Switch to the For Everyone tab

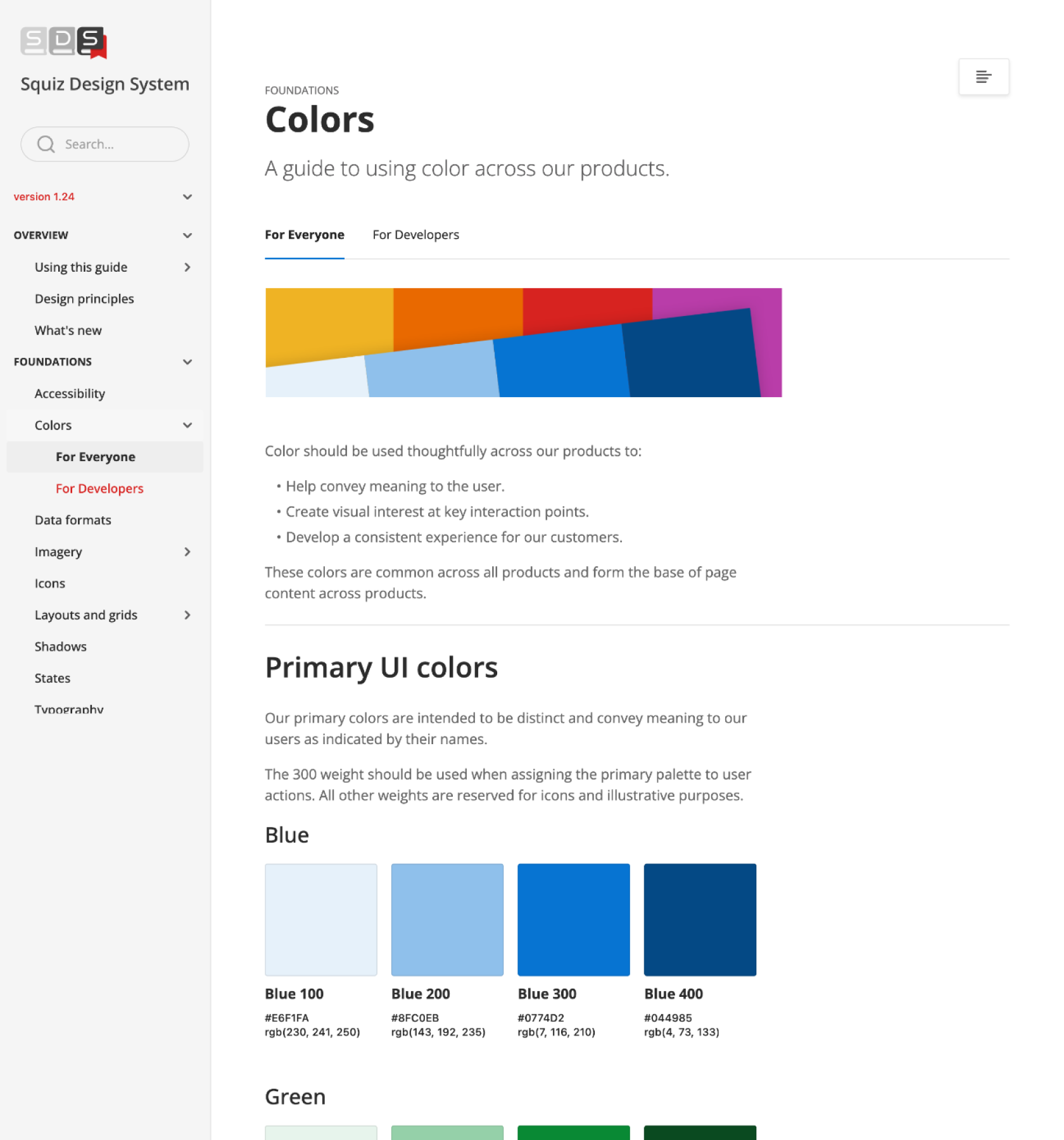(305, 235)
